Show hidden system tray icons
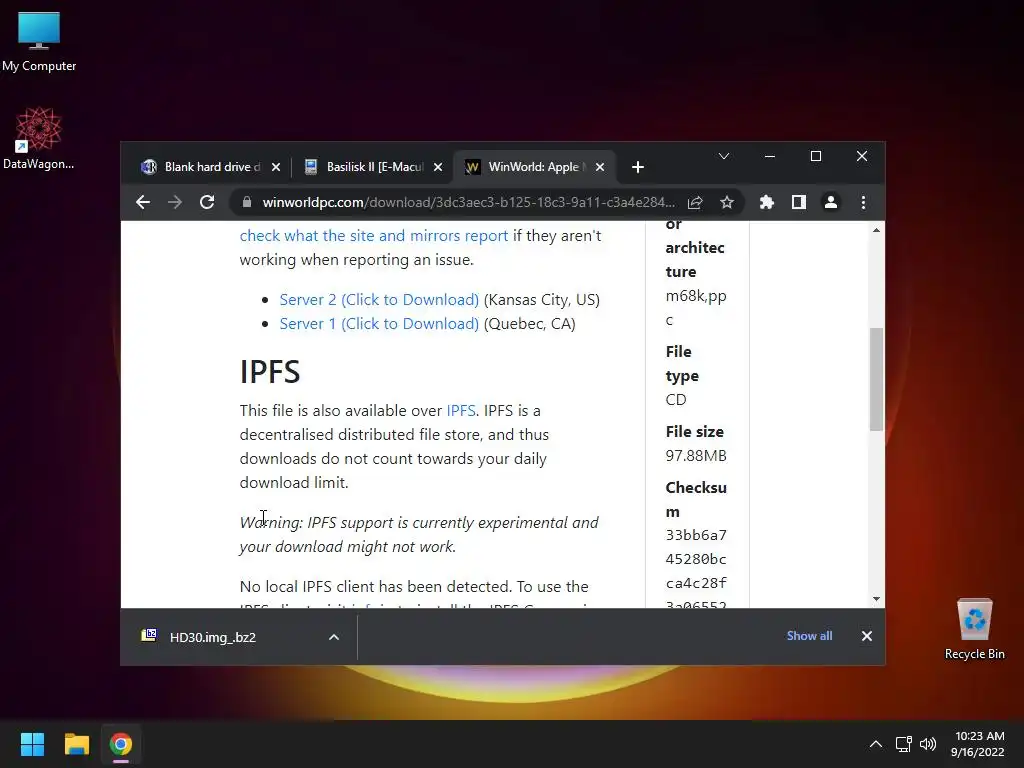 (x=876, y=744)
